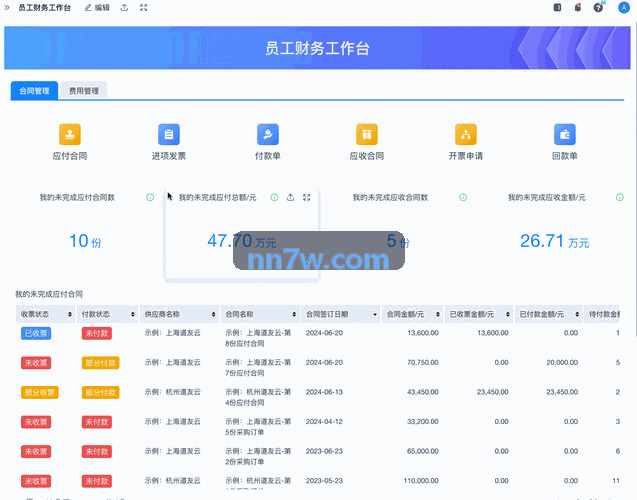
Task: Open the layout panel icon at top right
Action: click(x=557, y=7)
